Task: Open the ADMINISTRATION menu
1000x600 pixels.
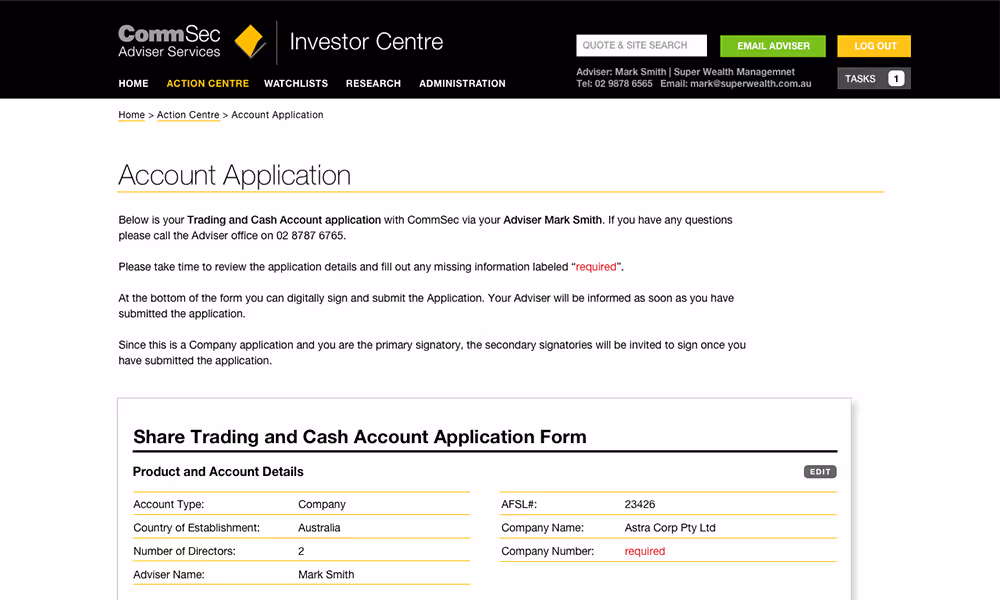Action: (462, 84)
